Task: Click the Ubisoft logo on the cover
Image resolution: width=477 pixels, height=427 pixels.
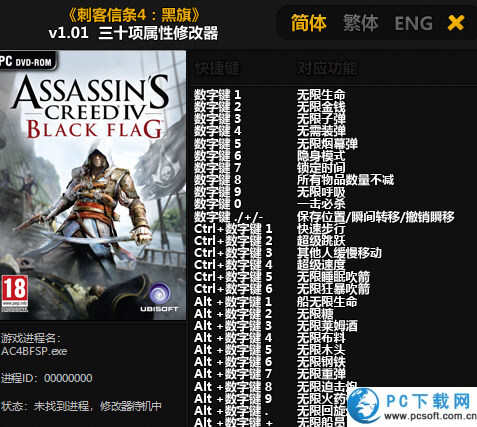Action: [x=159, y=298]
